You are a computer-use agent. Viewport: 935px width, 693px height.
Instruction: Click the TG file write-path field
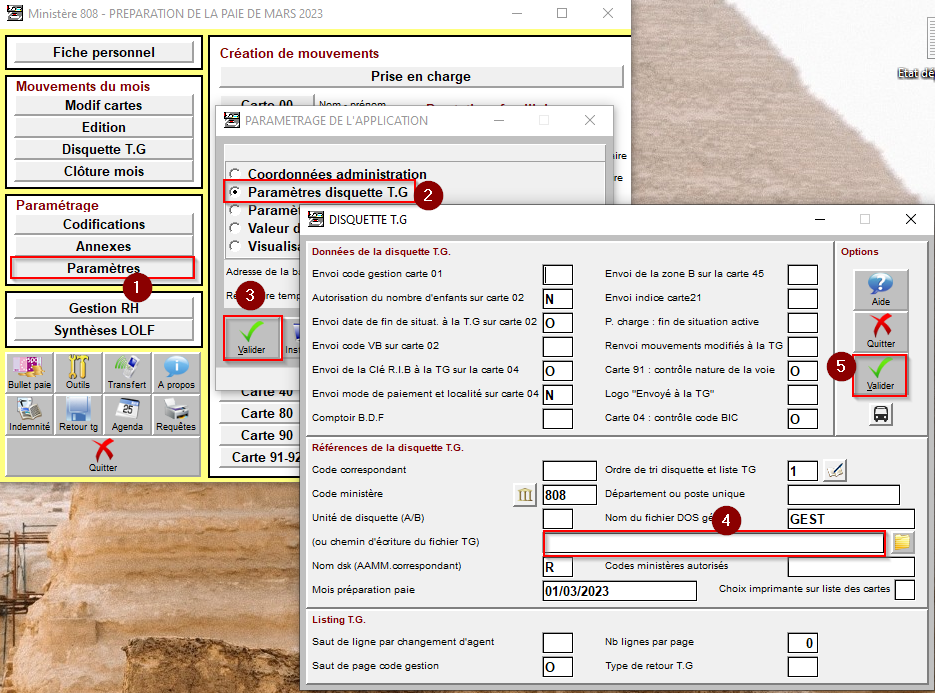pos(714,543)
